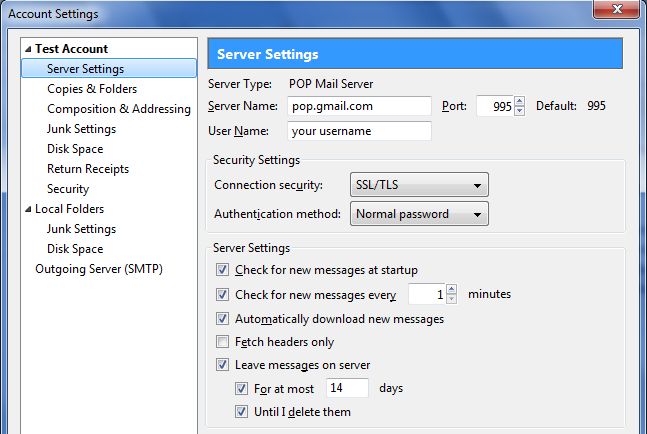Collapse the Test Account tree node

coord(28,49)
